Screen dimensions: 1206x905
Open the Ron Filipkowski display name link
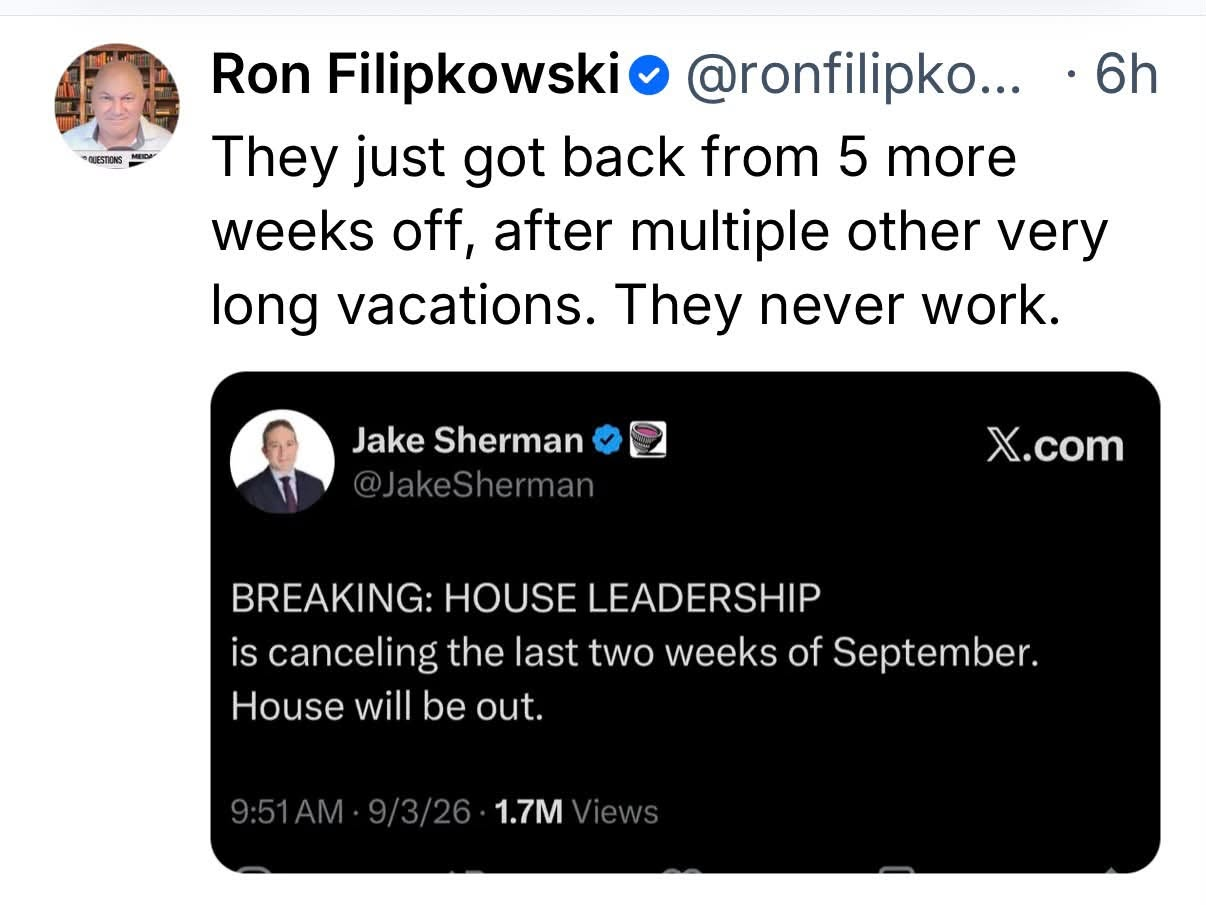point(416,77)
